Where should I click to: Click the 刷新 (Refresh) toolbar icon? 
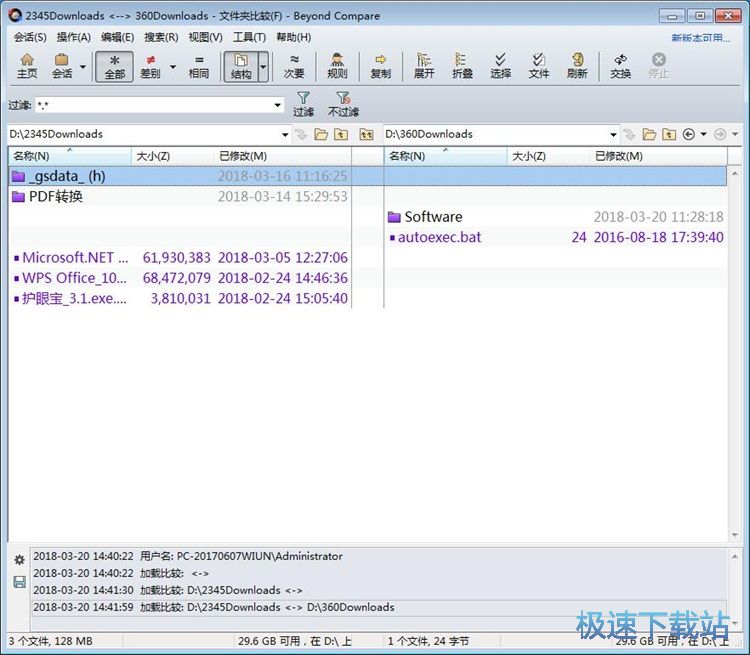(x=577, y=66)
